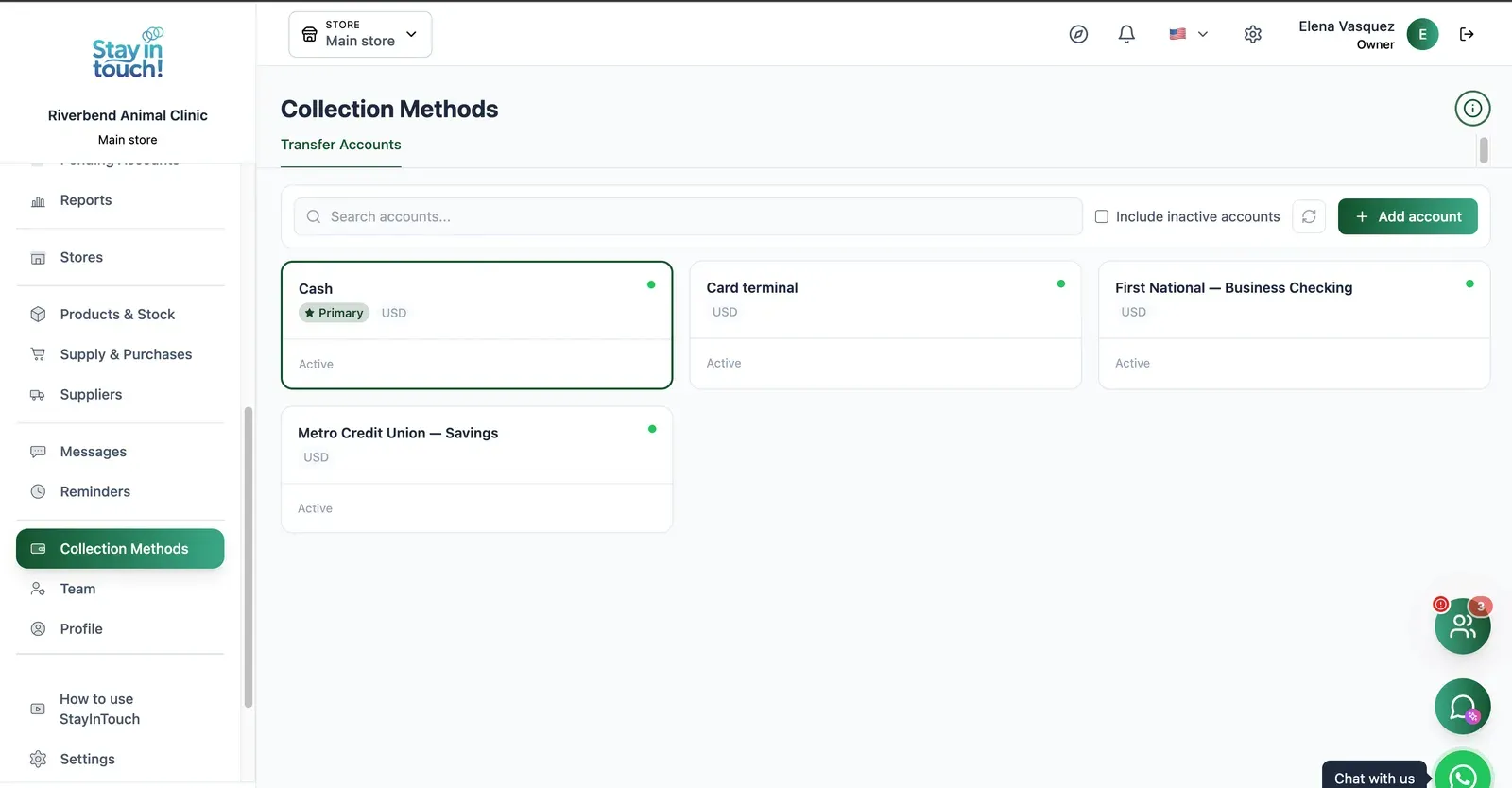This screenshot has width=1512, height=788.
Task: Open First National Business Checking card
Action: tap(1295, 325)
